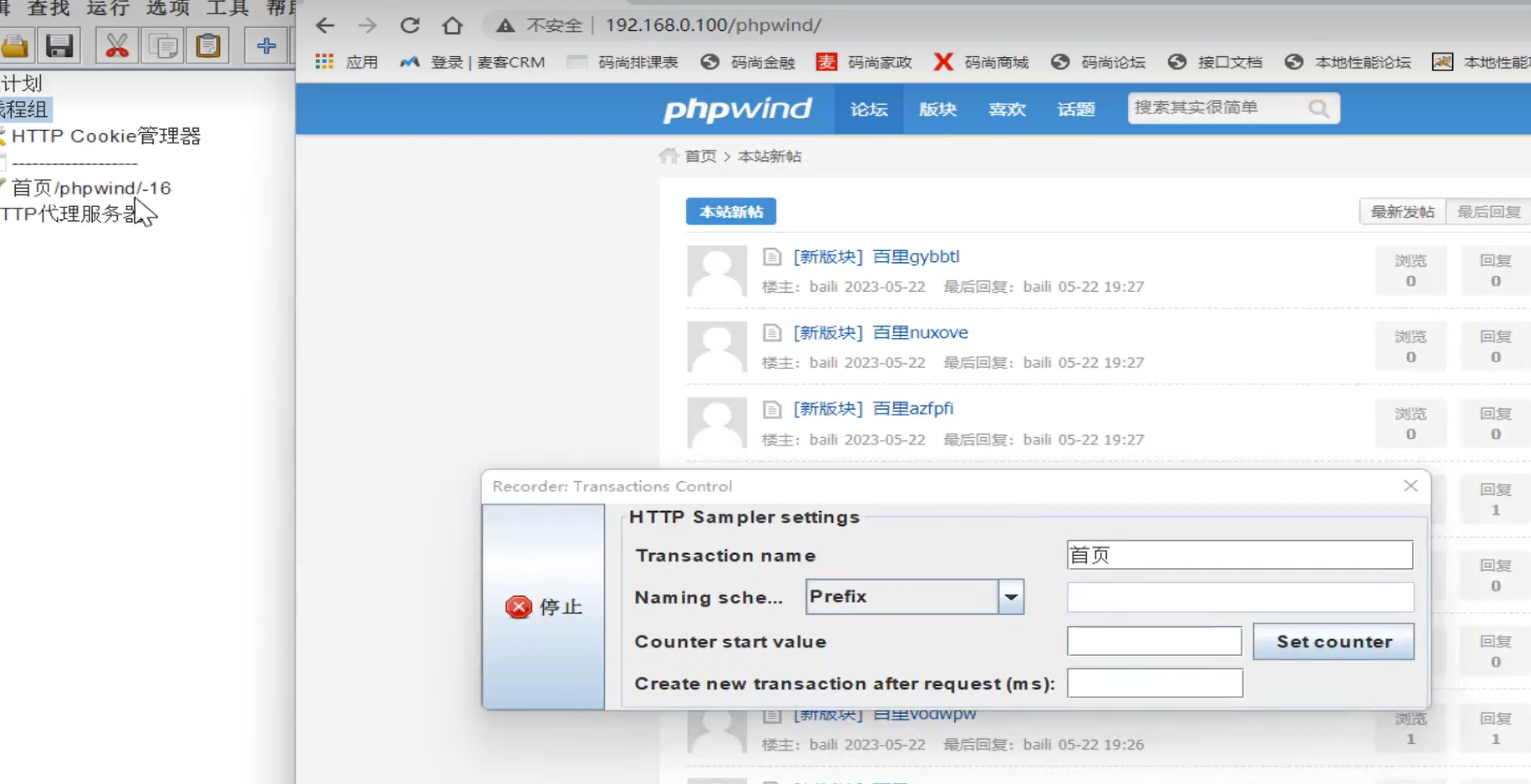Click [新版块] in the 百里gybbtl row
Image resolution: width=1531 pixels, height=784 pixels.
828,257
